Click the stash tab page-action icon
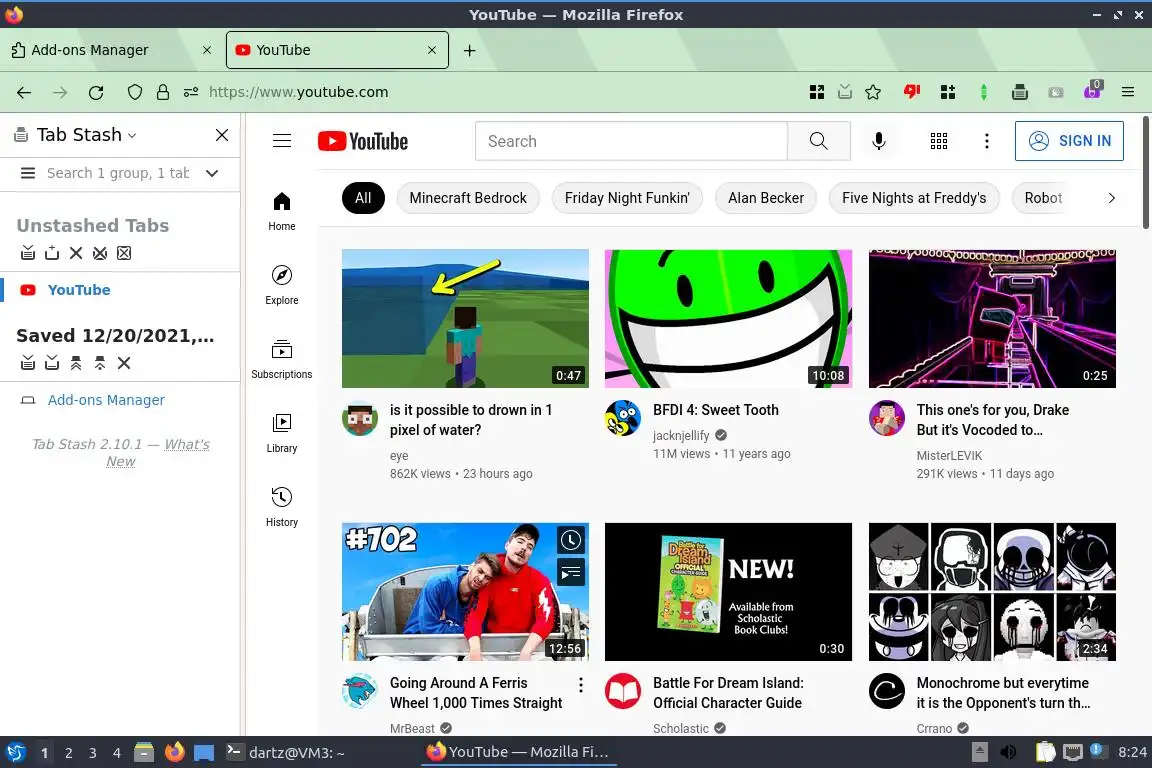 (845, 93)
